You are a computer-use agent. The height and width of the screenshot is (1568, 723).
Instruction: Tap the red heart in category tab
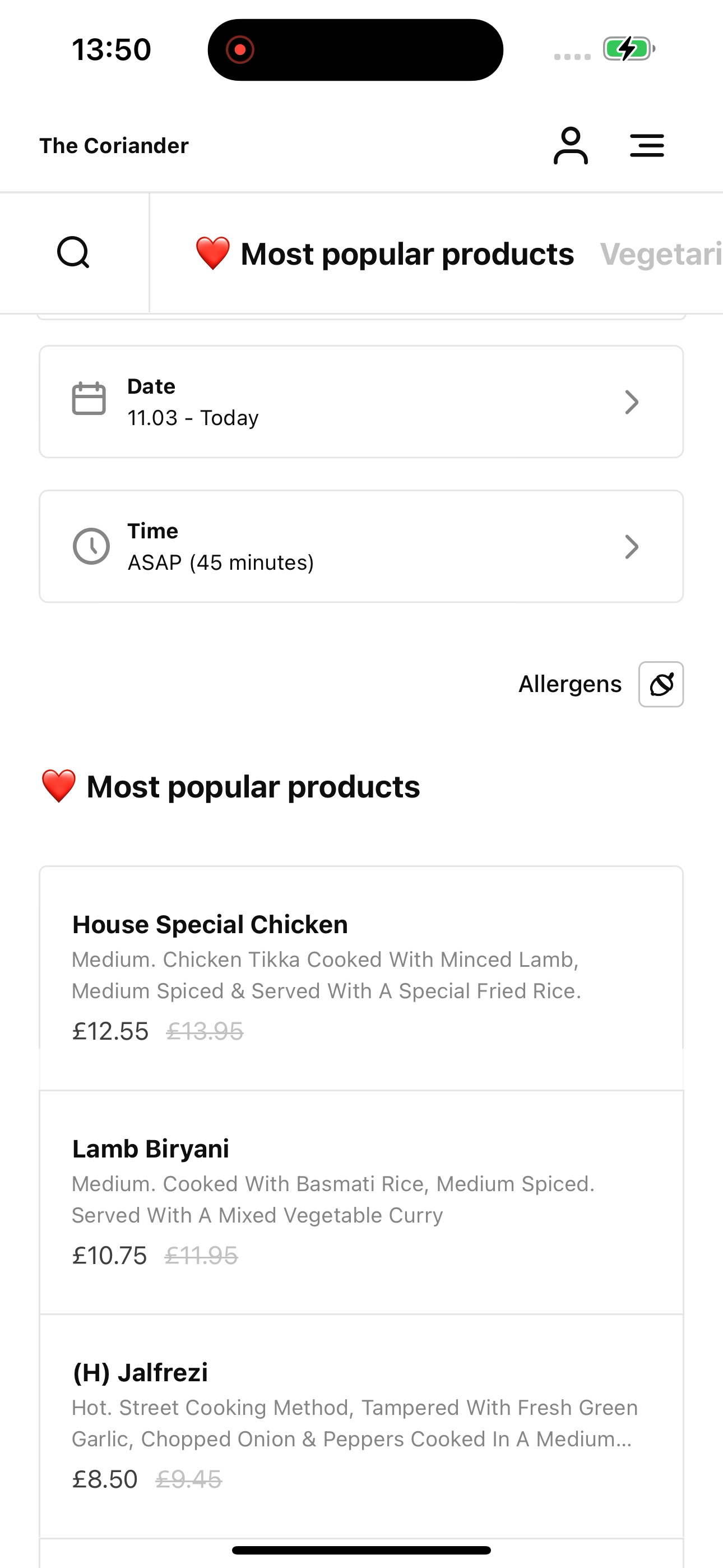click(212, 253)
